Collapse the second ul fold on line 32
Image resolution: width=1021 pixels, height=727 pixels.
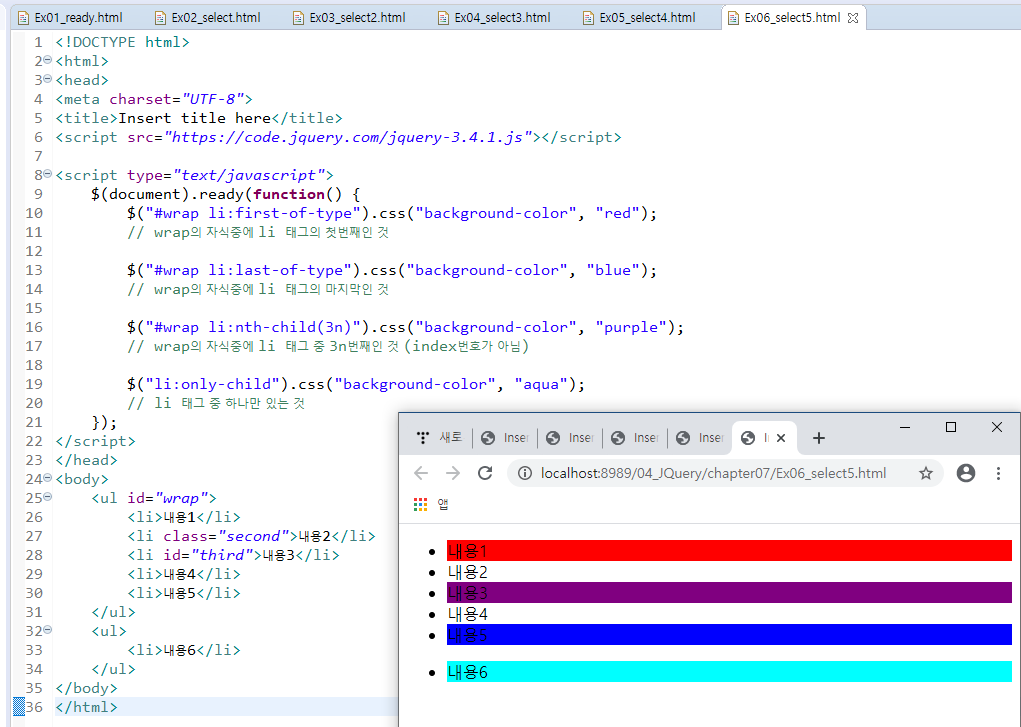(48, 630)
